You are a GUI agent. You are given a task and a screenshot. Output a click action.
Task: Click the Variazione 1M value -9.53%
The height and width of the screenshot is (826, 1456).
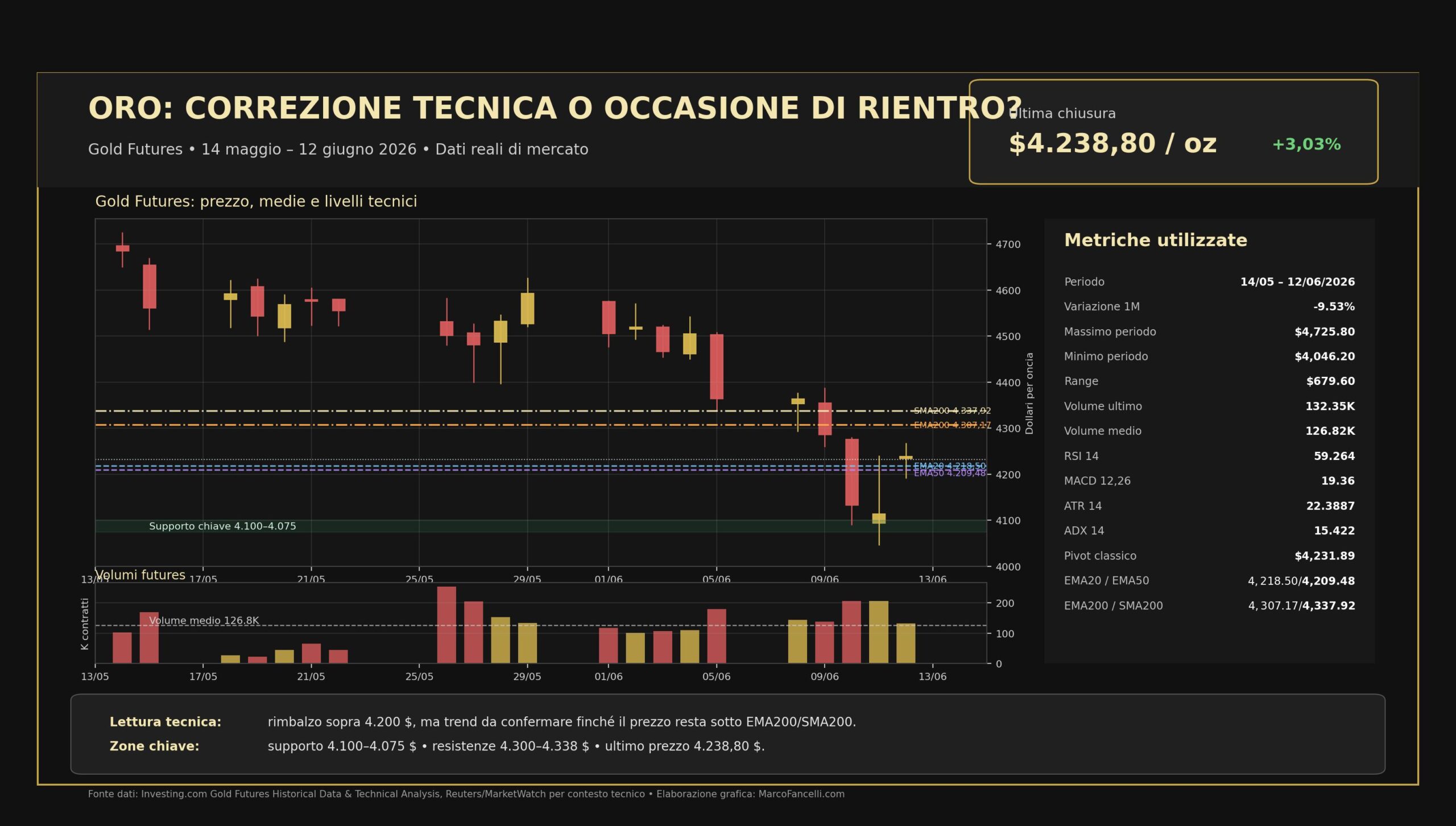click(x=1334, y=306)
